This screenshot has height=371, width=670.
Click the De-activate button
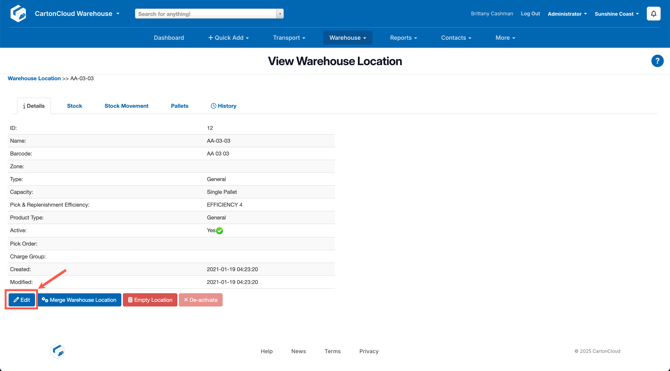click(x=201, y=300)
